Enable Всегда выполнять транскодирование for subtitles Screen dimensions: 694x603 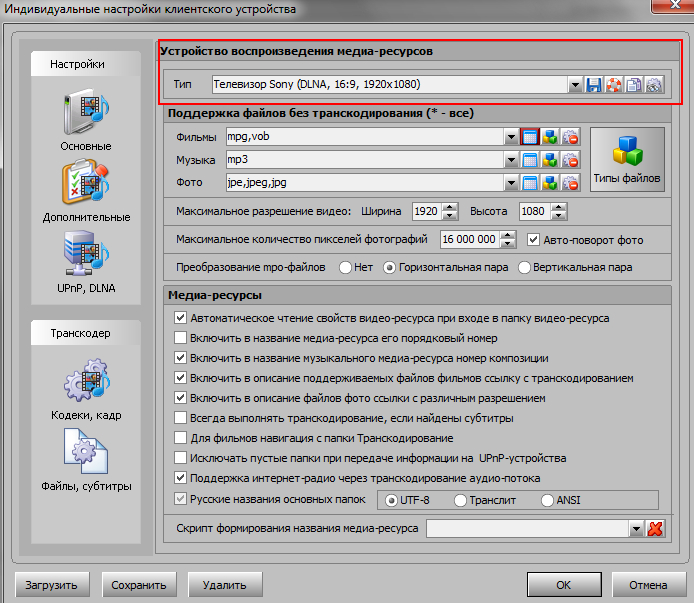181,418
